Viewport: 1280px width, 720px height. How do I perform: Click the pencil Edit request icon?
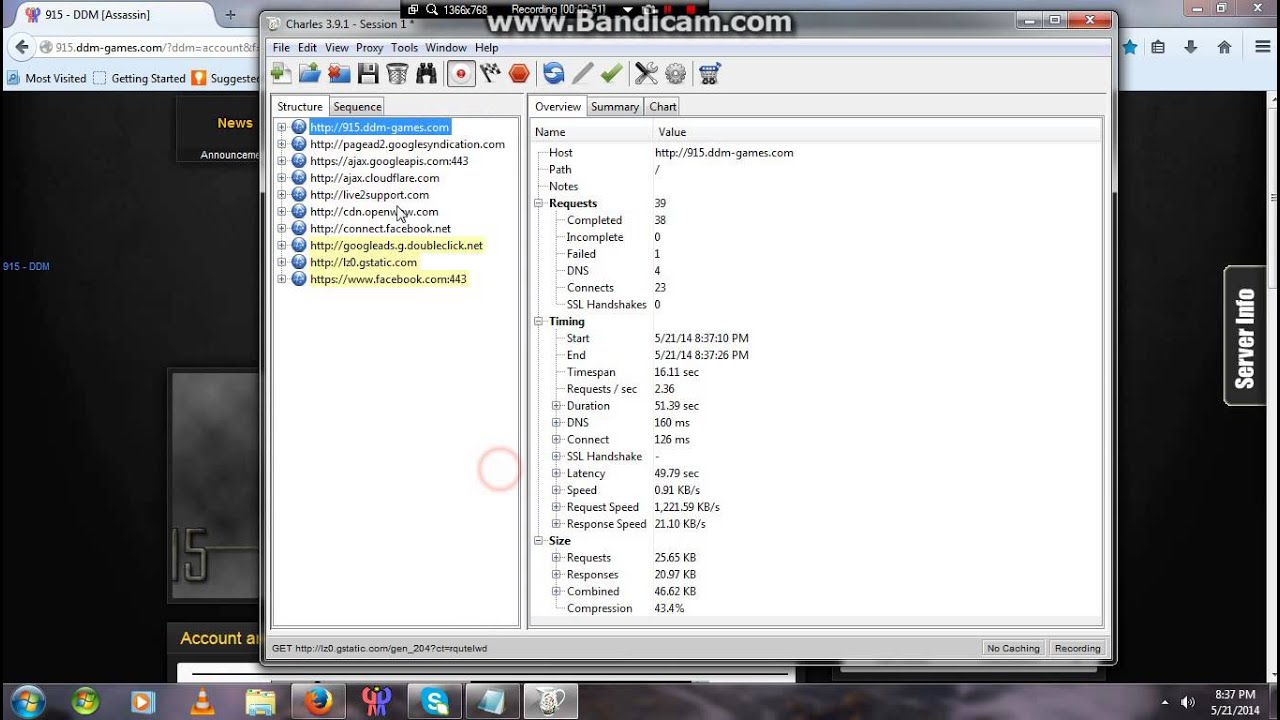pyautogui.click(x=582, y=73)
